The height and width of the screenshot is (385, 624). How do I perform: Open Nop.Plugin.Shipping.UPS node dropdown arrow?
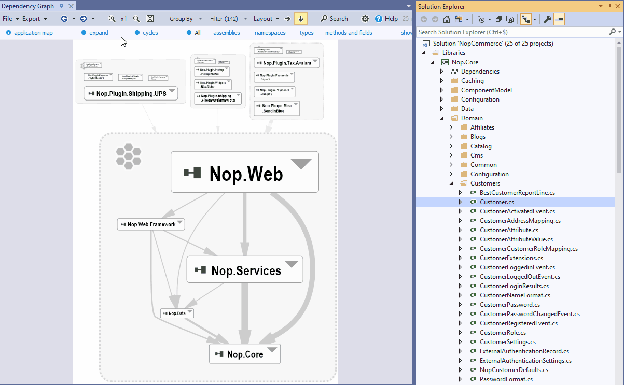pos(172,91)
